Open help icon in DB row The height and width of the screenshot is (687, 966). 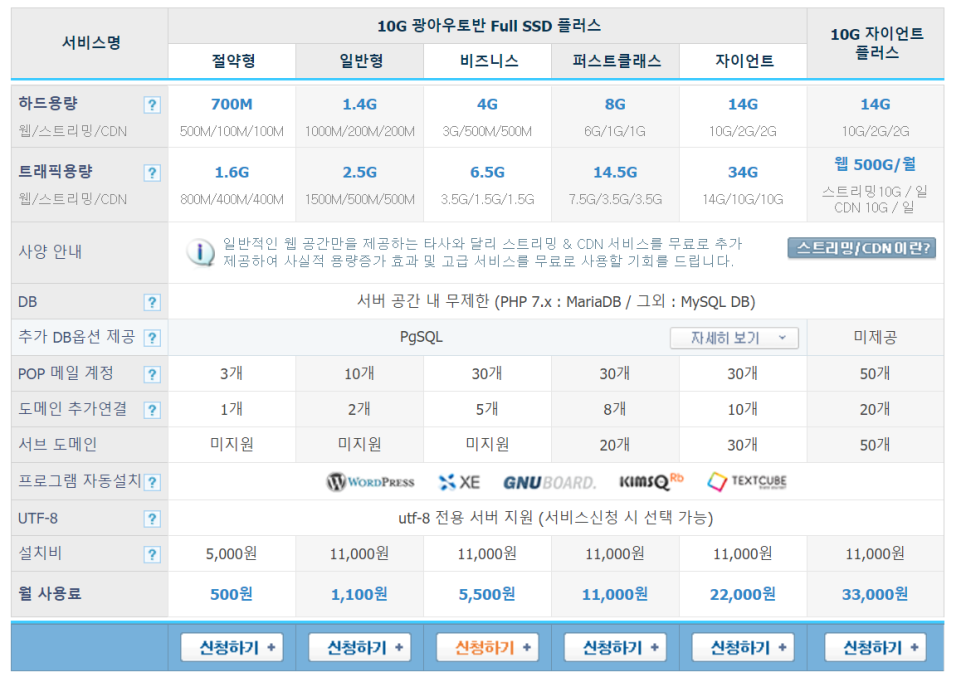152,303
